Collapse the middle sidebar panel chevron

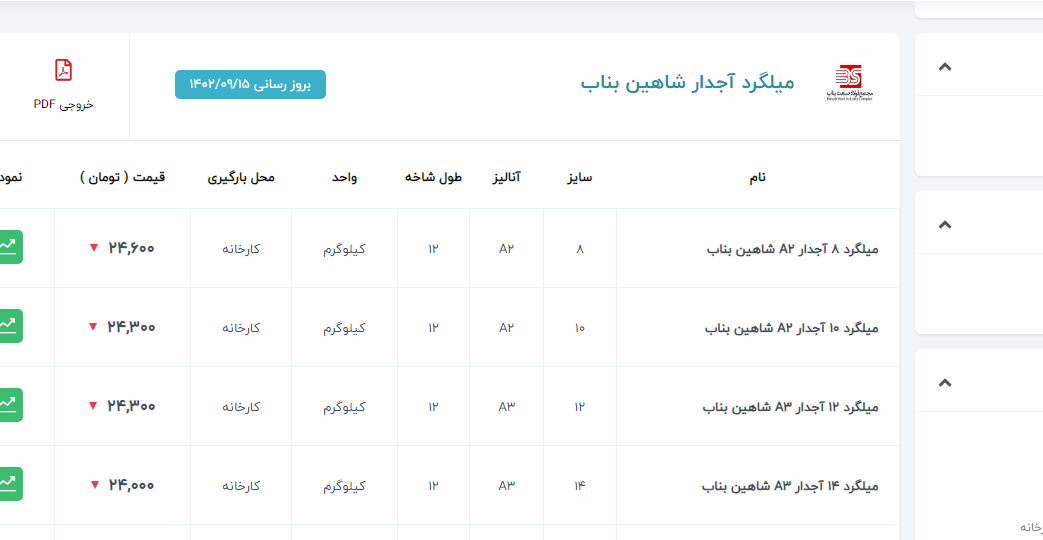click(x=944, y=224)
